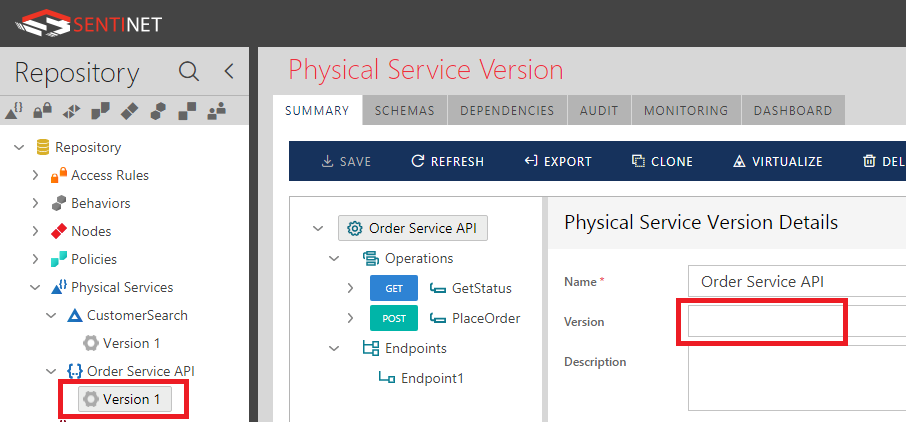The height and width of the screenshot is (422, 906).
Task: Select the behaviors hexagon filter icon
Action: [x=158, y=110]
